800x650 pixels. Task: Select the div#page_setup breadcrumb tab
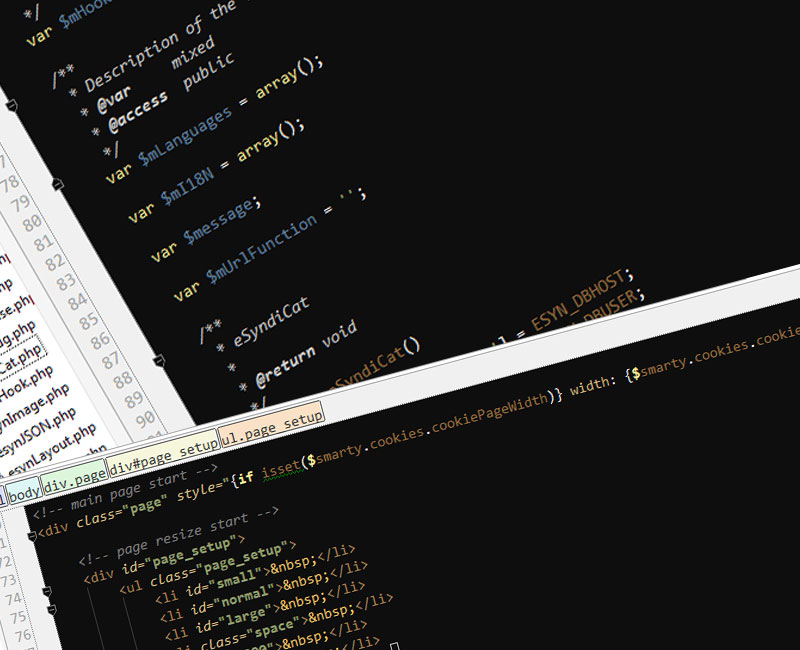click(163, 456)
